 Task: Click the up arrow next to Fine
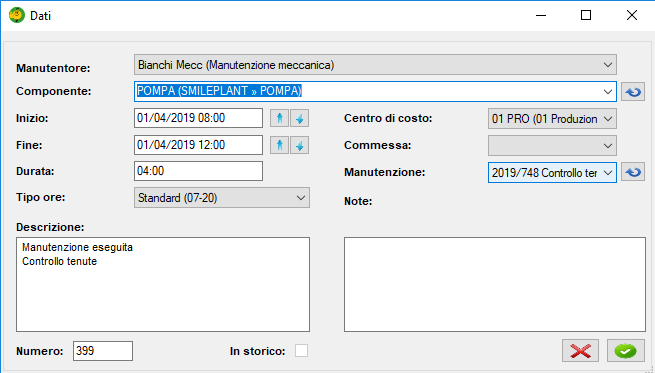[x=279, y=145]
